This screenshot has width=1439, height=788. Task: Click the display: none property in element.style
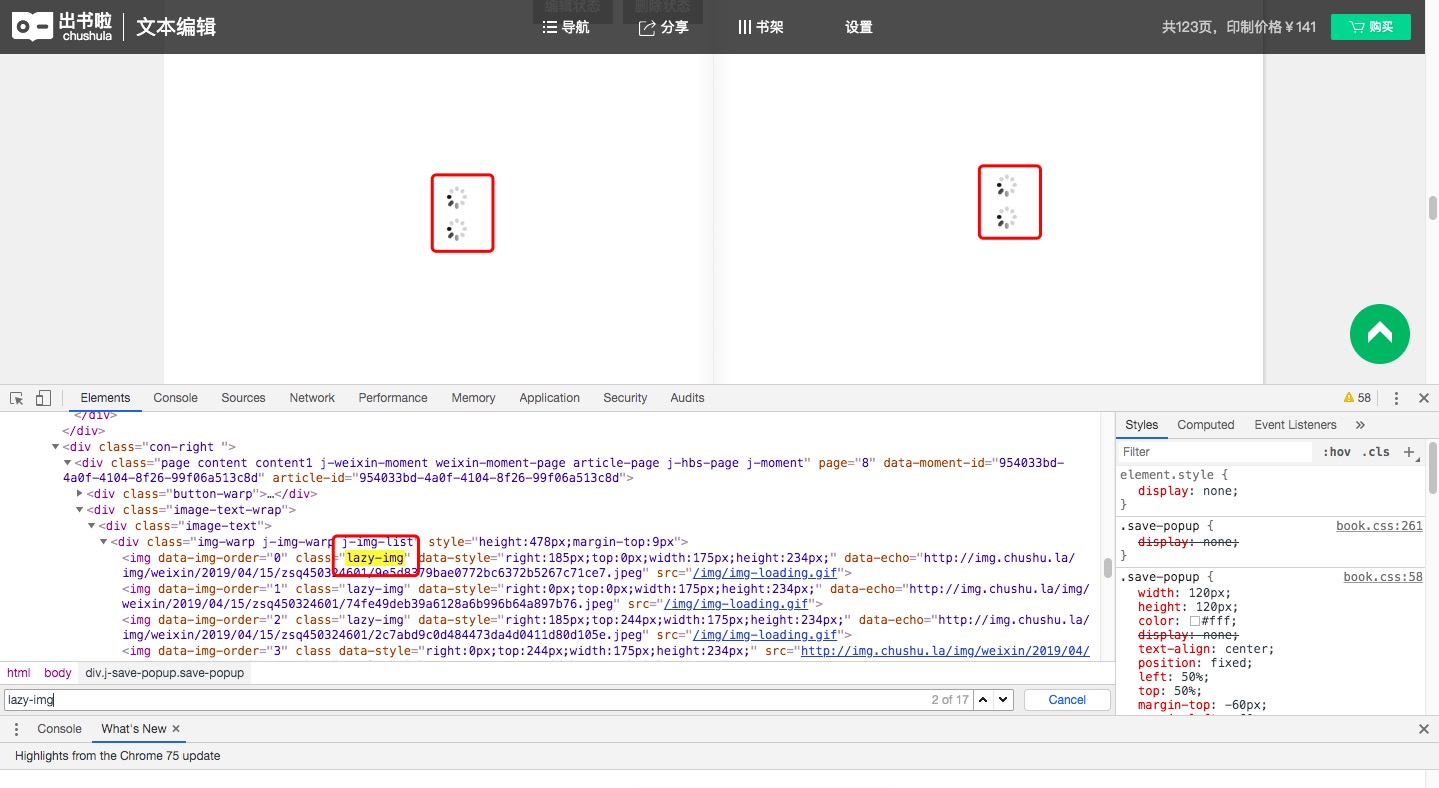(x=1187, y=491)
